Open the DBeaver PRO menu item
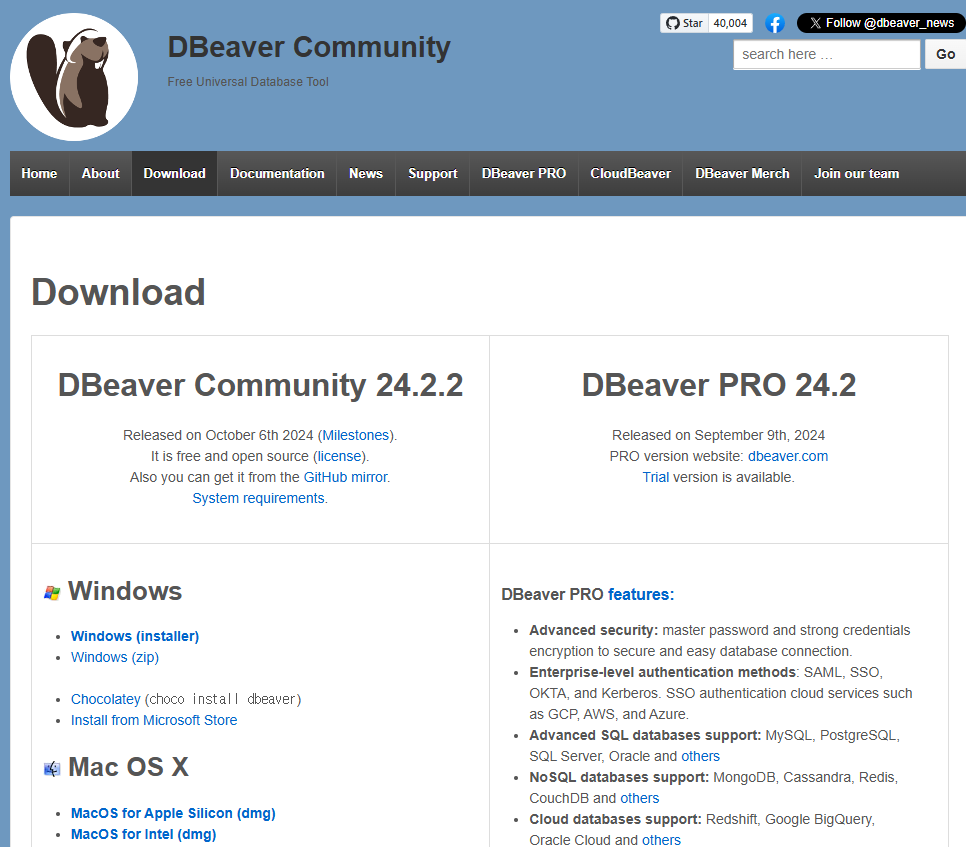 click(x=523, y=173)
